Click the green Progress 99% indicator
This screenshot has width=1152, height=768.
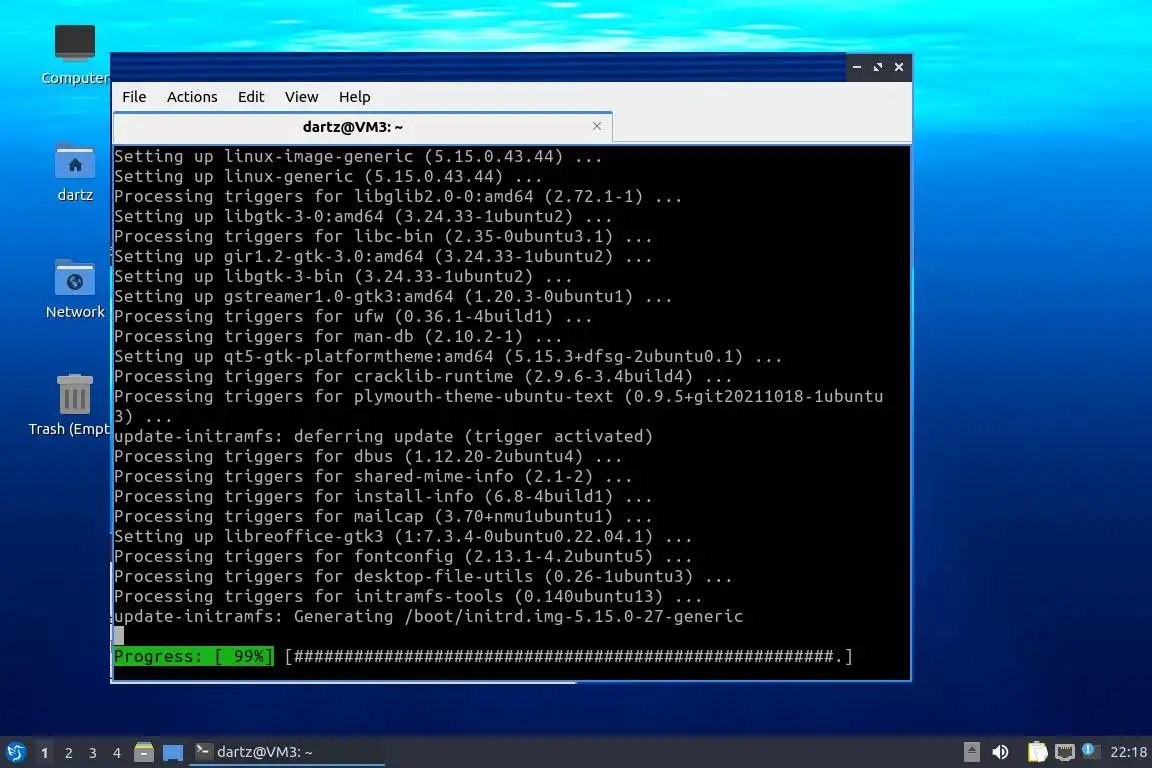click(194, 656)
